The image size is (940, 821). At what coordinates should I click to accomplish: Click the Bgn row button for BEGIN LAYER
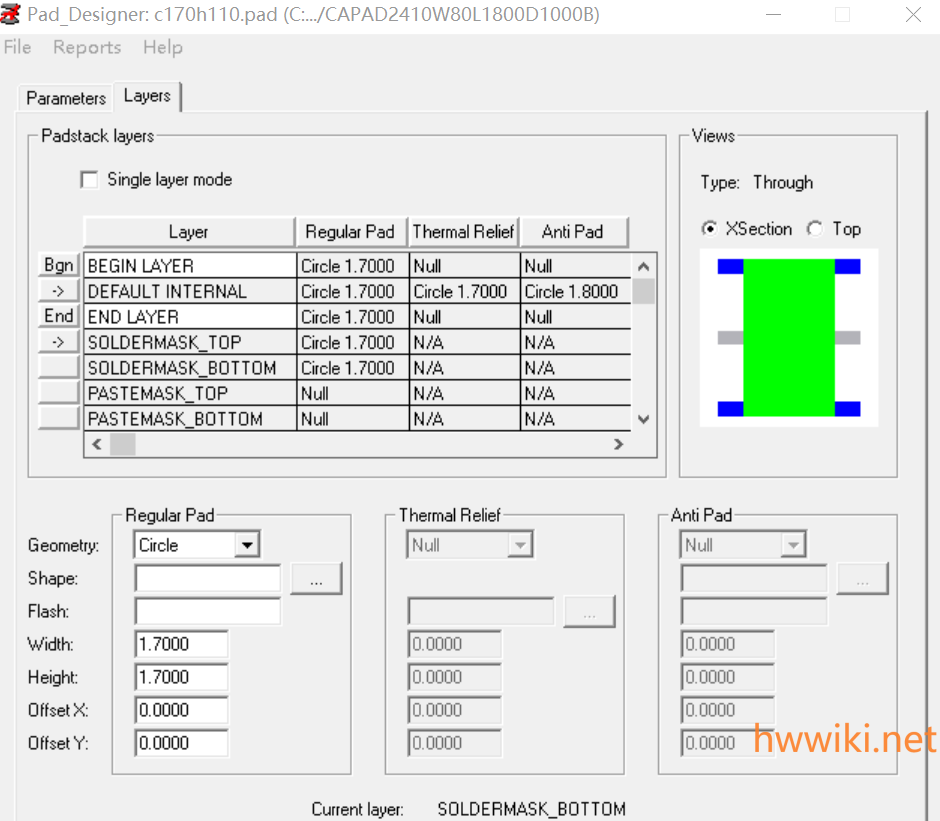59,265
